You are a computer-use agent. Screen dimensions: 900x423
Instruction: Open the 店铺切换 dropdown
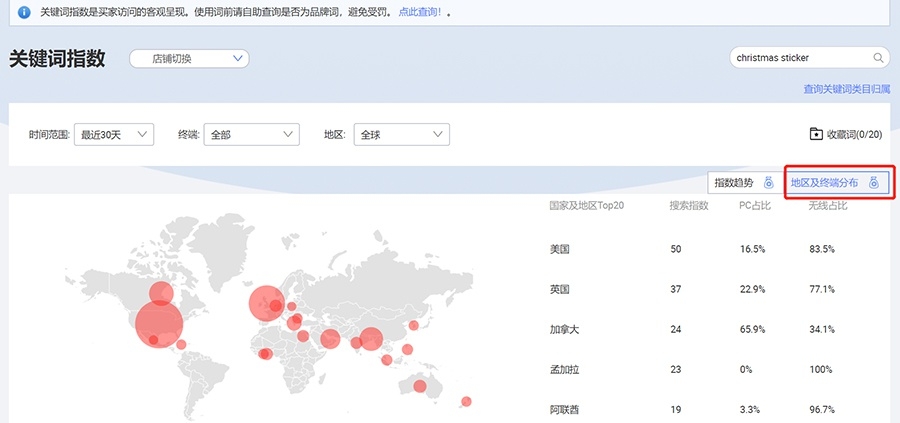(189, 59)
